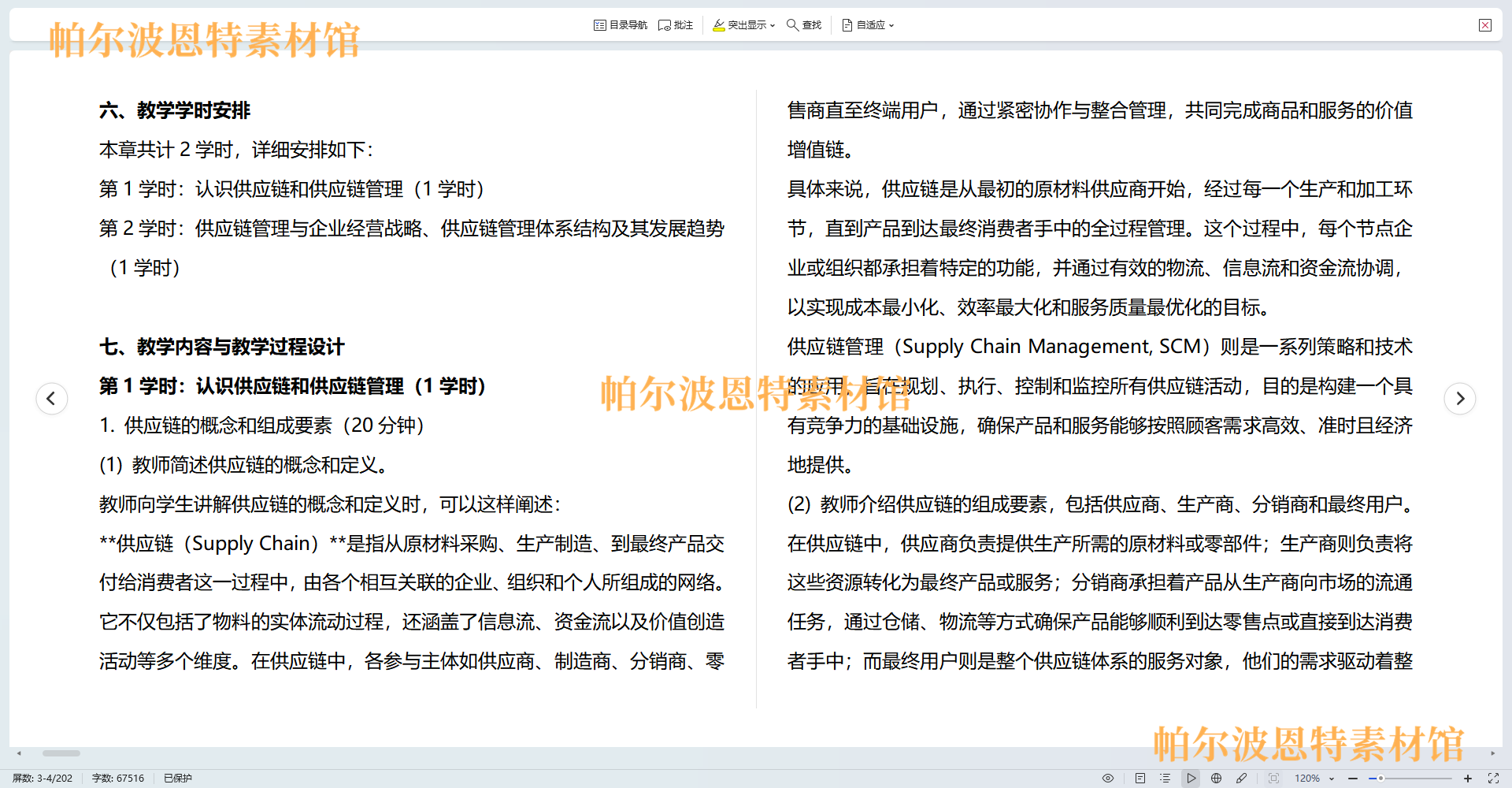This screenshot has height=788, width=1512.
Task: Click scrollbar left arrow
Action: coord(19,753)
